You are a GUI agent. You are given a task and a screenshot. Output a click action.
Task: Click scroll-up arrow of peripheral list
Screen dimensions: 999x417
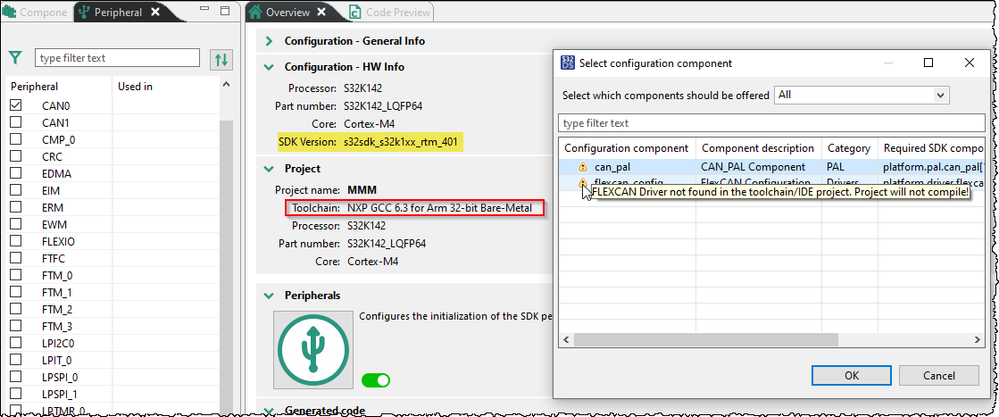tap(226, 85)
